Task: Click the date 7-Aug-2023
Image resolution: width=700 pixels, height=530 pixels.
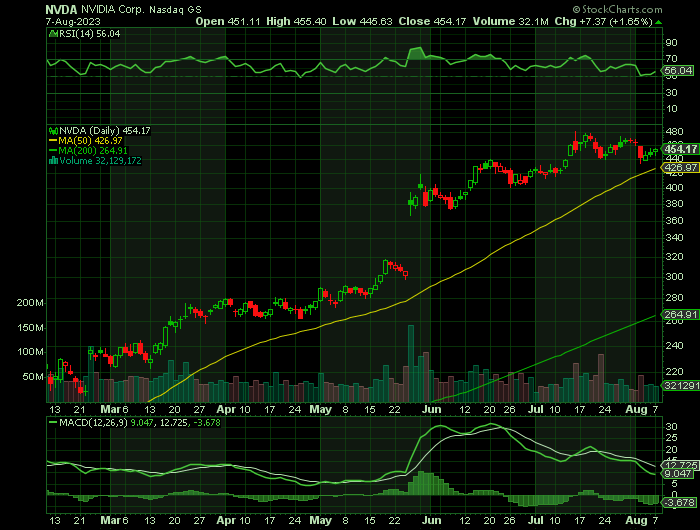Action: coord(73,21)
